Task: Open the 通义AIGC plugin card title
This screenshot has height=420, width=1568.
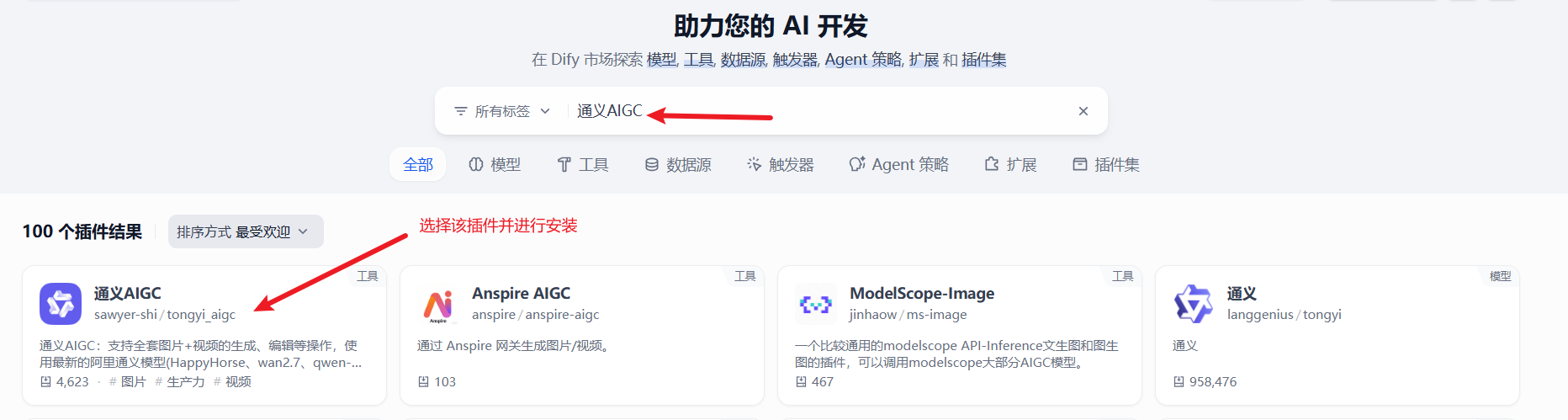Action: coord(128,293)
